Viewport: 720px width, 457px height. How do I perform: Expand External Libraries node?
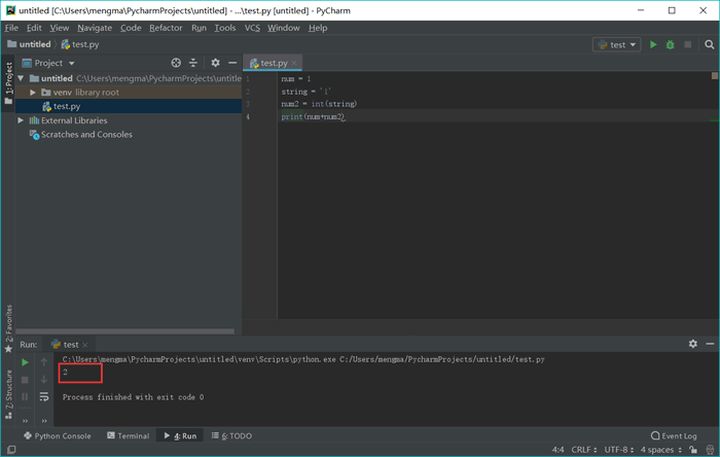pyautogui.click(x=21, y=120)
